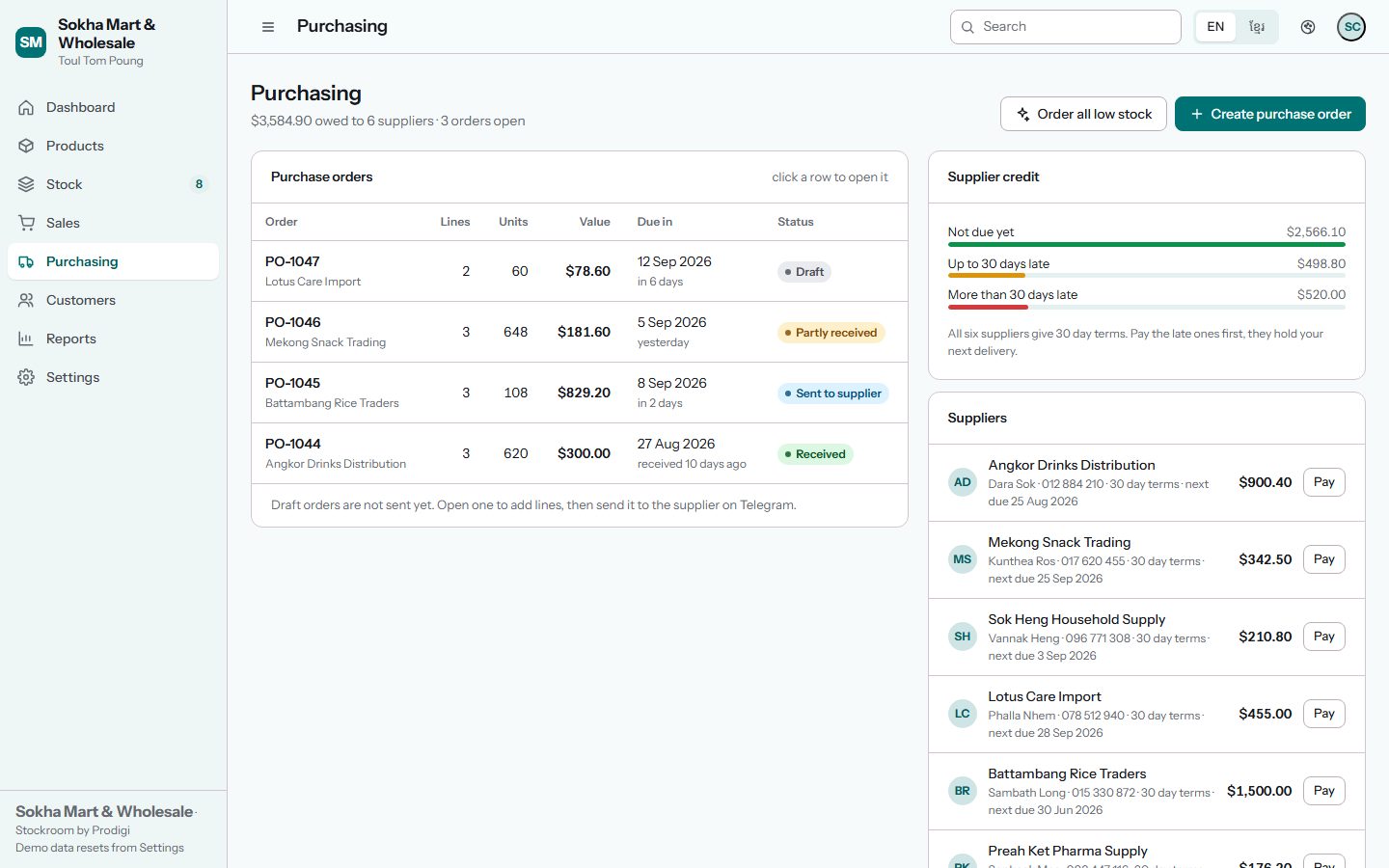Click the green Not due yet bar

point(1147,245)
